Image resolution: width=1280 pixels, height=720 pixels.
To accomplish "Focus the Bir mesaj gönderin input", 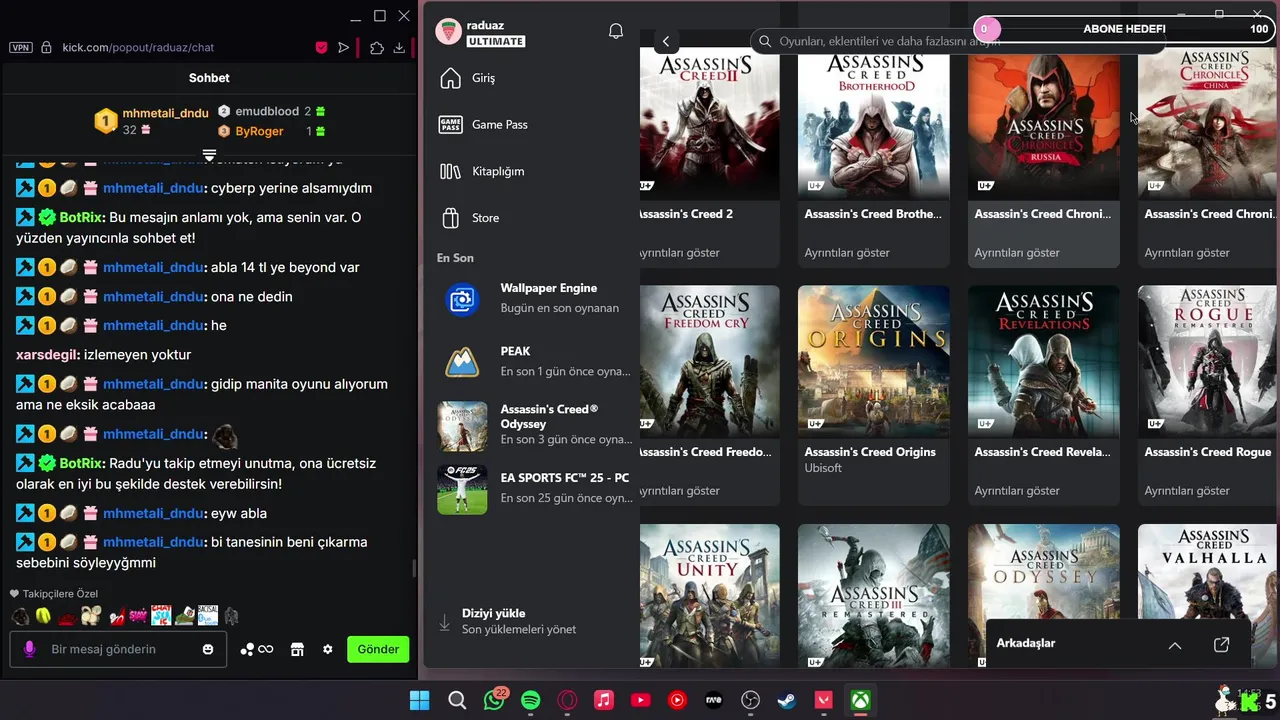I will 120,649.
